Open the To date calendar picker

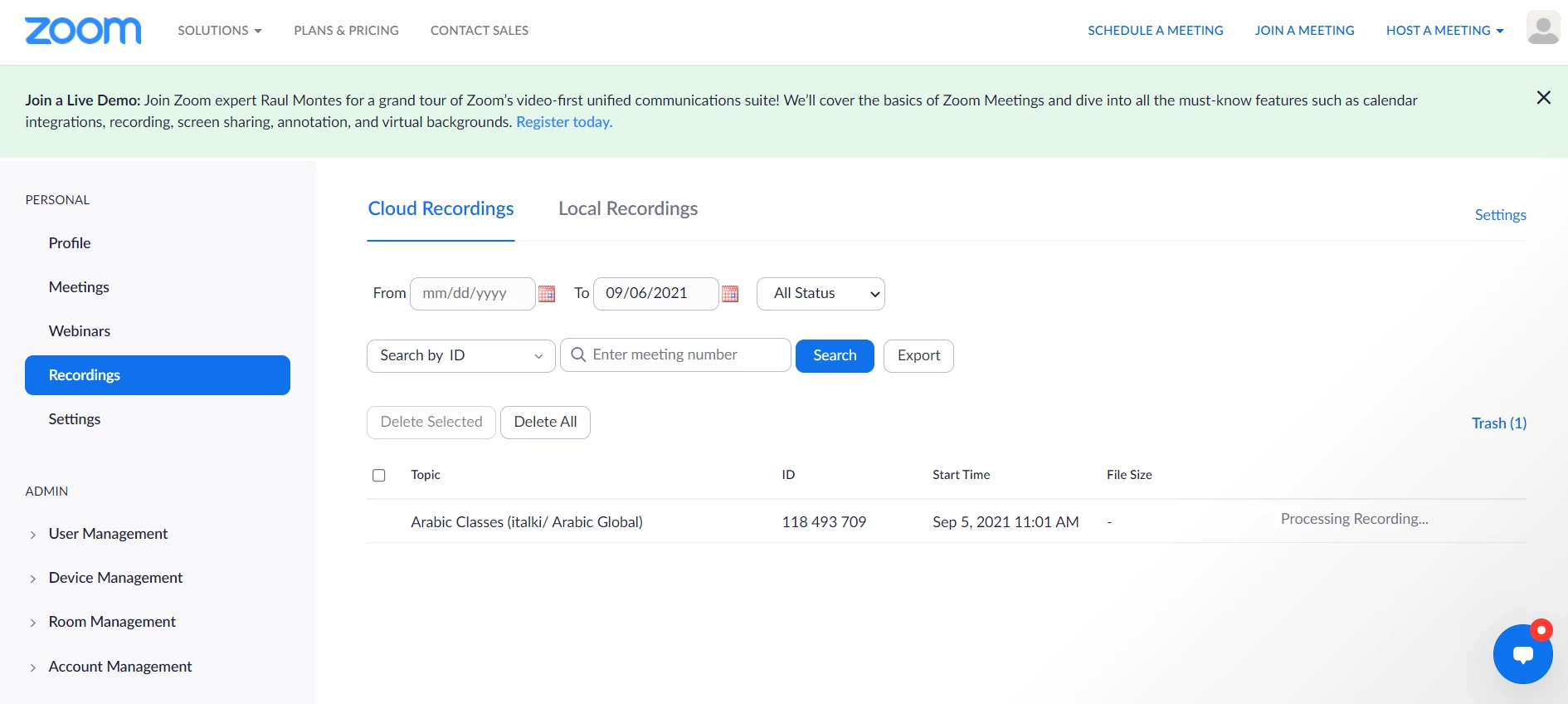pyautogui.click(x=730, y=294)
